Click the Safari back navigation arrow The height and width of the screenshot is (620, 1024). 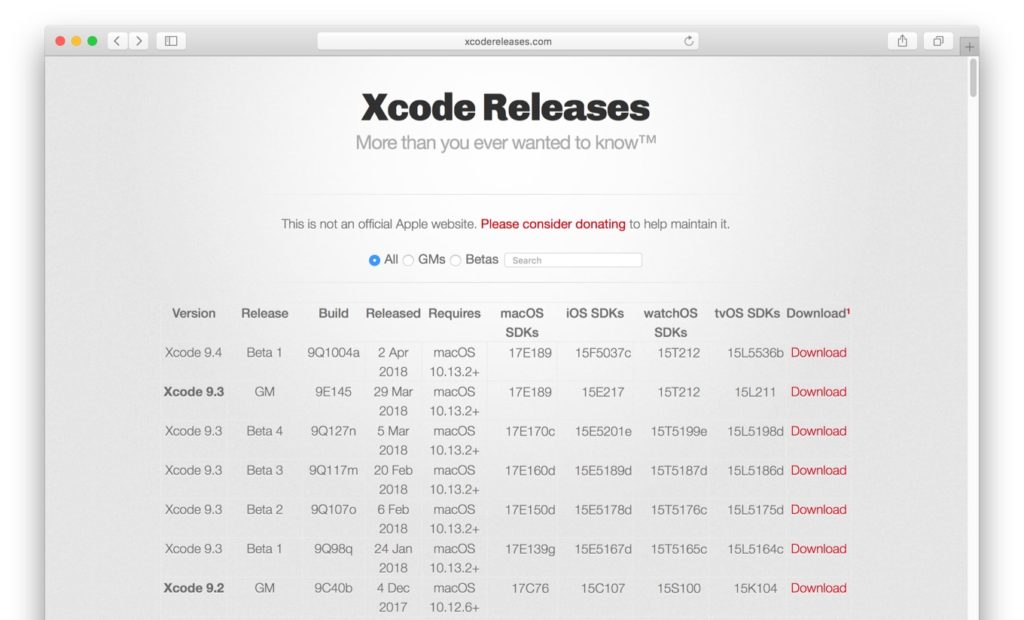click(117, 41)
